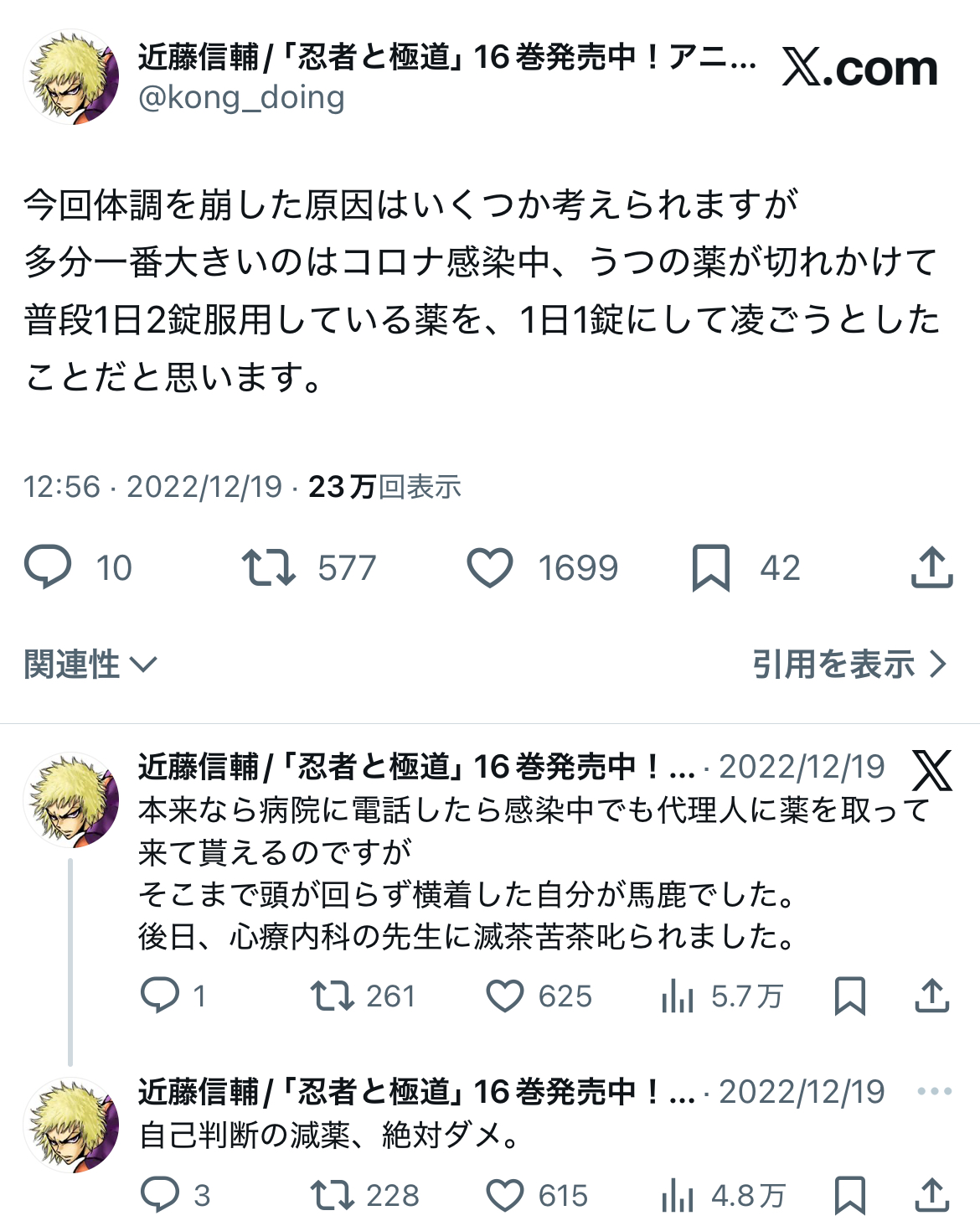Like the 自己判断の減薬 reply with 615 likes
The image size is (980, 1221).
click(505, 1195)
